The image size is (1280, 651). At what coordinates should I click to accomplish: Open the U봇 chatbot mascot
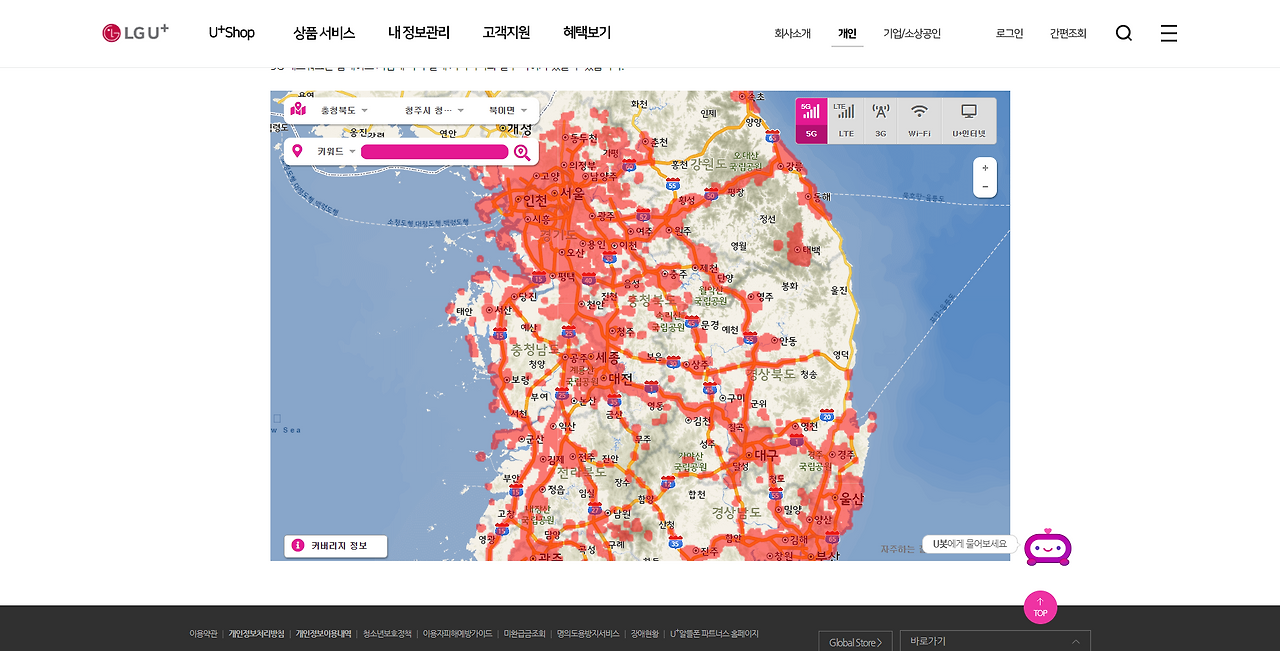pos(1048,547)
